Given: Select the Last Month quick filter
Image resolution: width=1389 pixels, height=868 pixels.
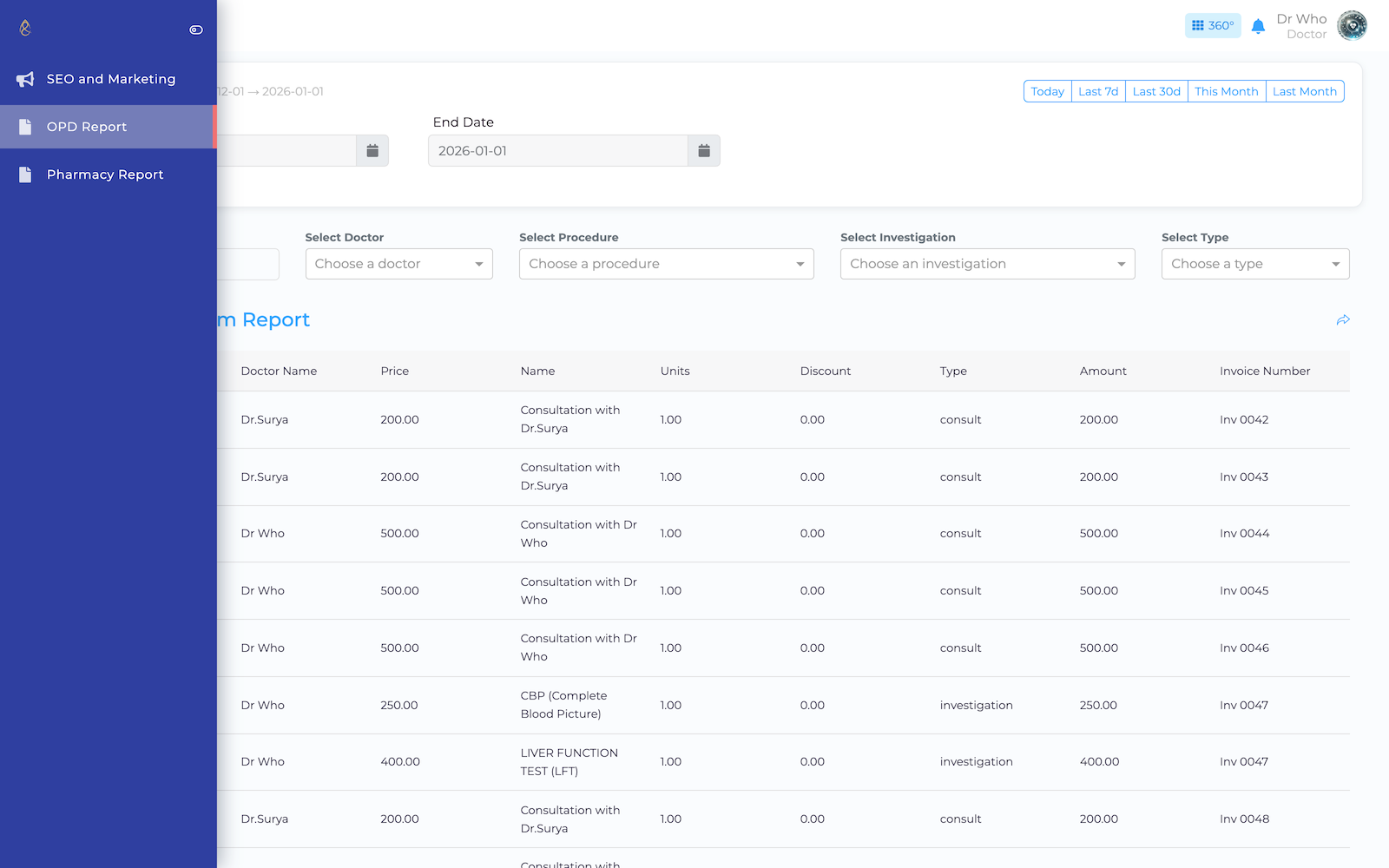Looking at the screenshot, I should (x=1304, y=91).
